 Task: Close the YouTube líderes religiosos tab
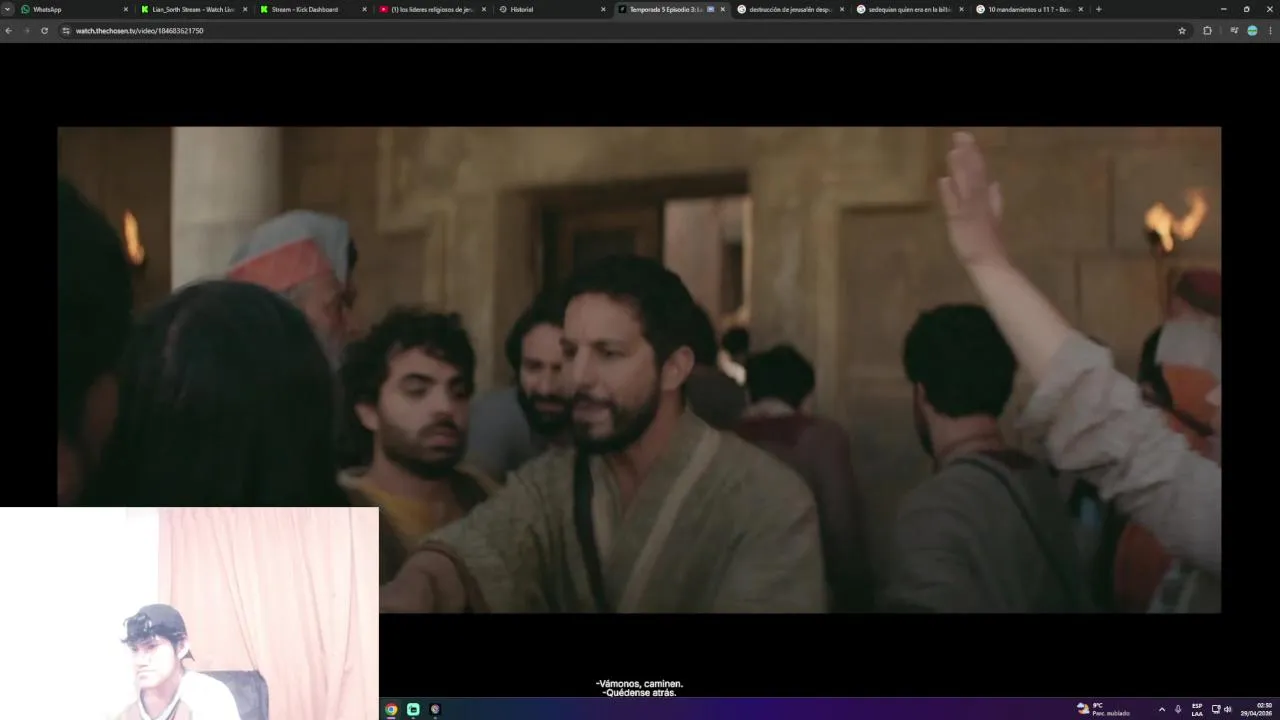[x=484, y=9]
